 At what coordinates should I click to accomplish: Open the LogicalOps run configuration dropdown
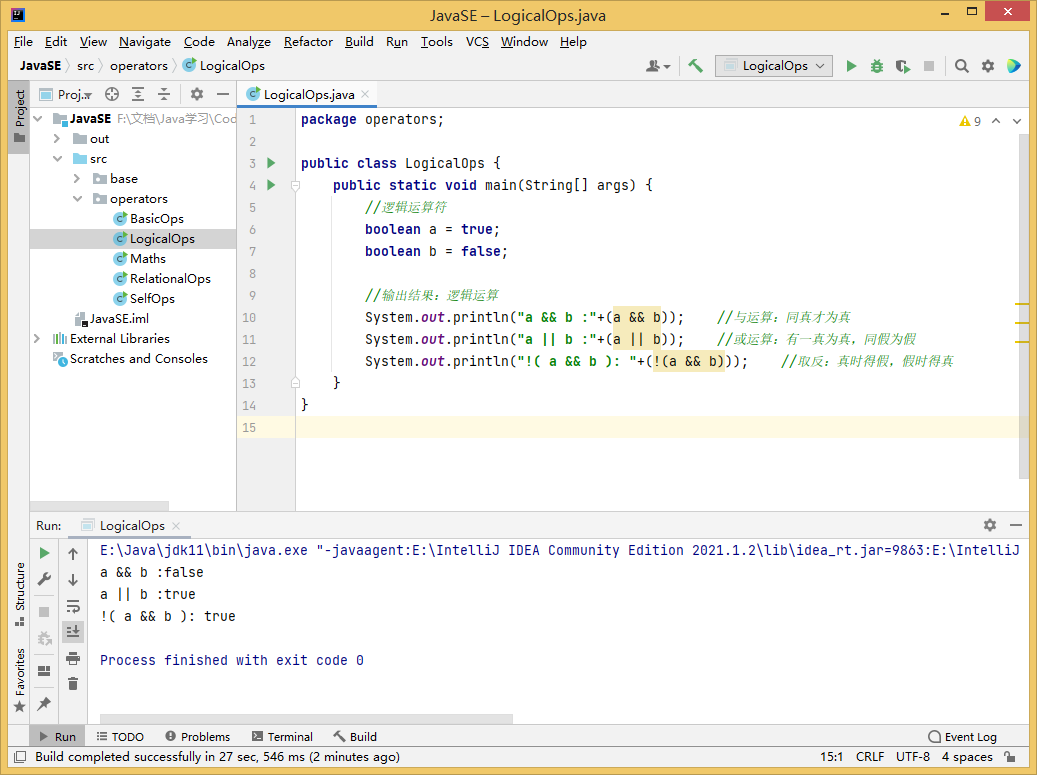775,66
